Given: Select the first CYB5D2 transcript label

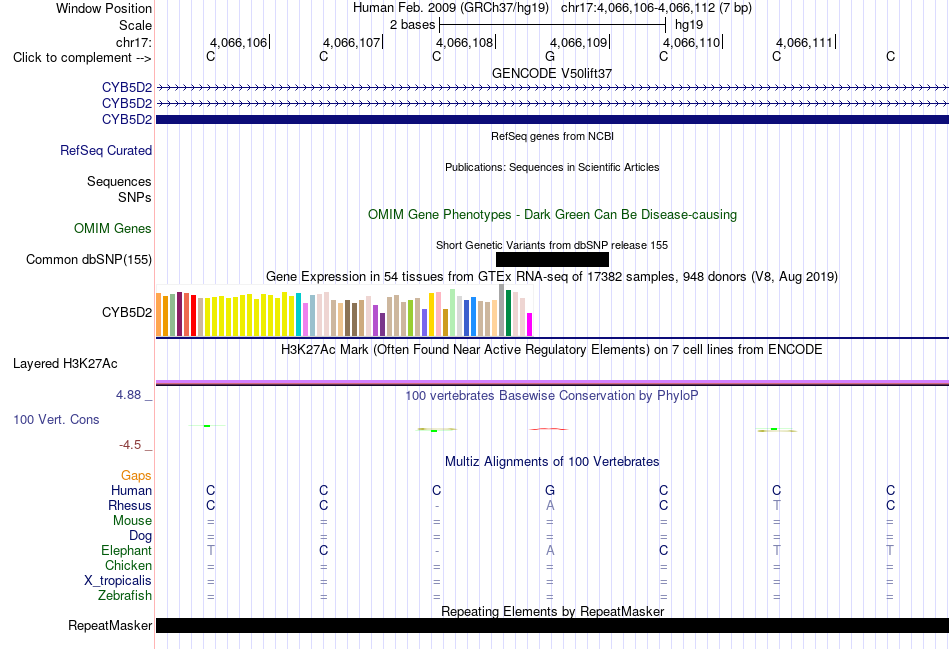Looking at the screenshot, I should pos(127,87).
